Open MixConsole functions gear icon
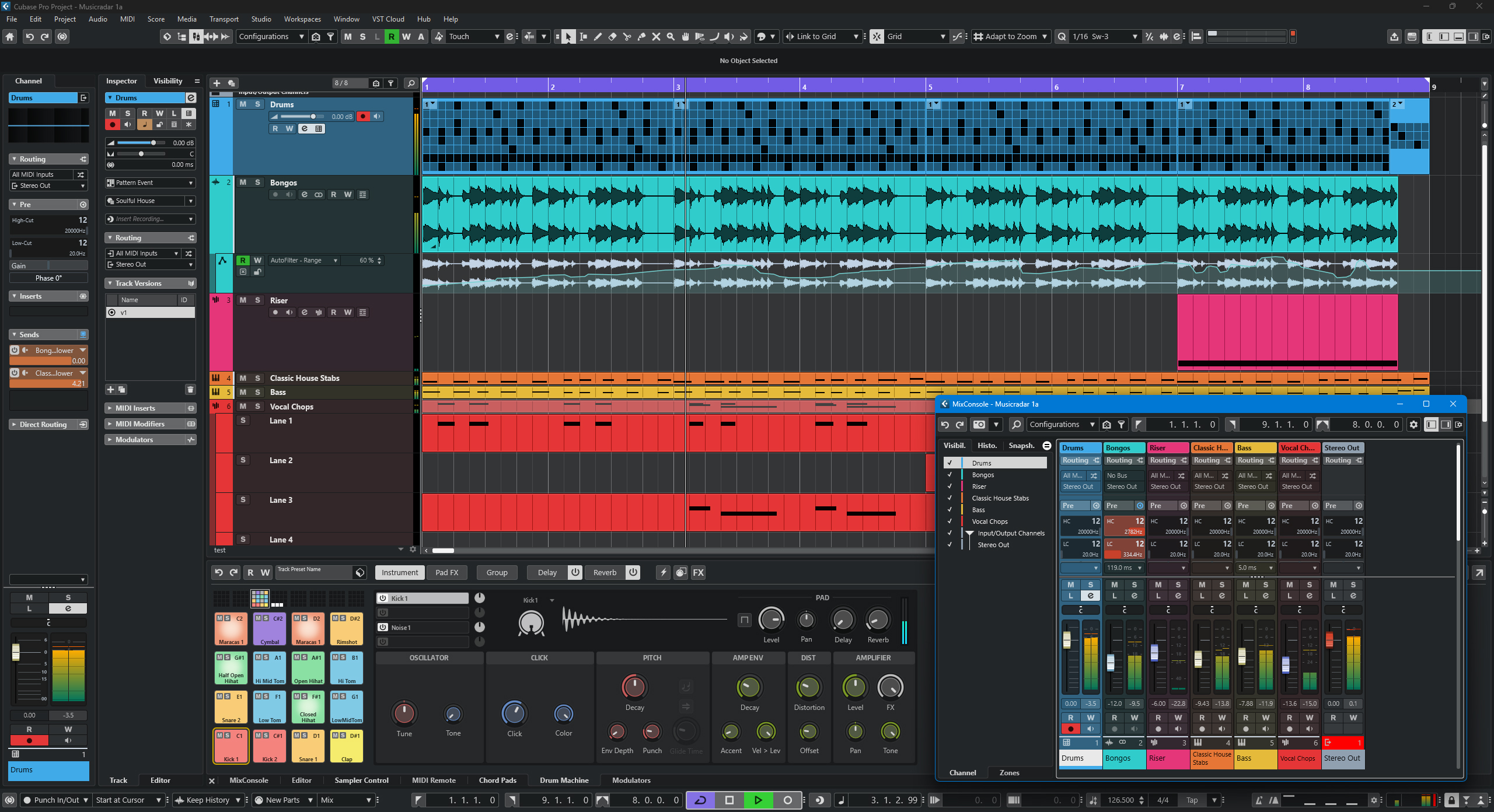The width and height of the screenshot is (1494, 812). tap(1413, 425)
